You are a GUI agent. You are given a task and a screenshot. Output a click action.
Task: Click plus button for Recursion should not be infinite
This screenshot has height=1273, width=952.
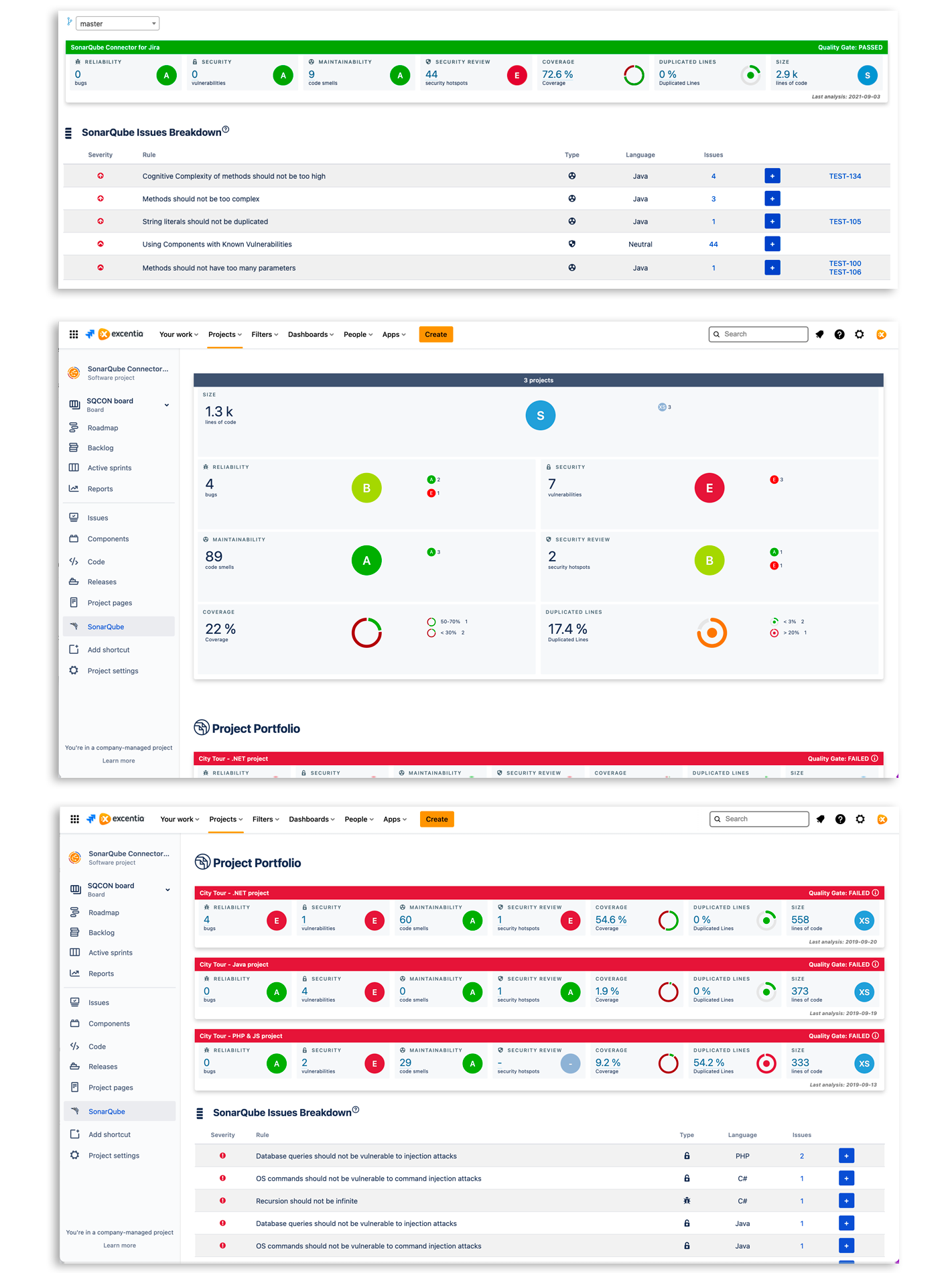[x=846, y=1201]
